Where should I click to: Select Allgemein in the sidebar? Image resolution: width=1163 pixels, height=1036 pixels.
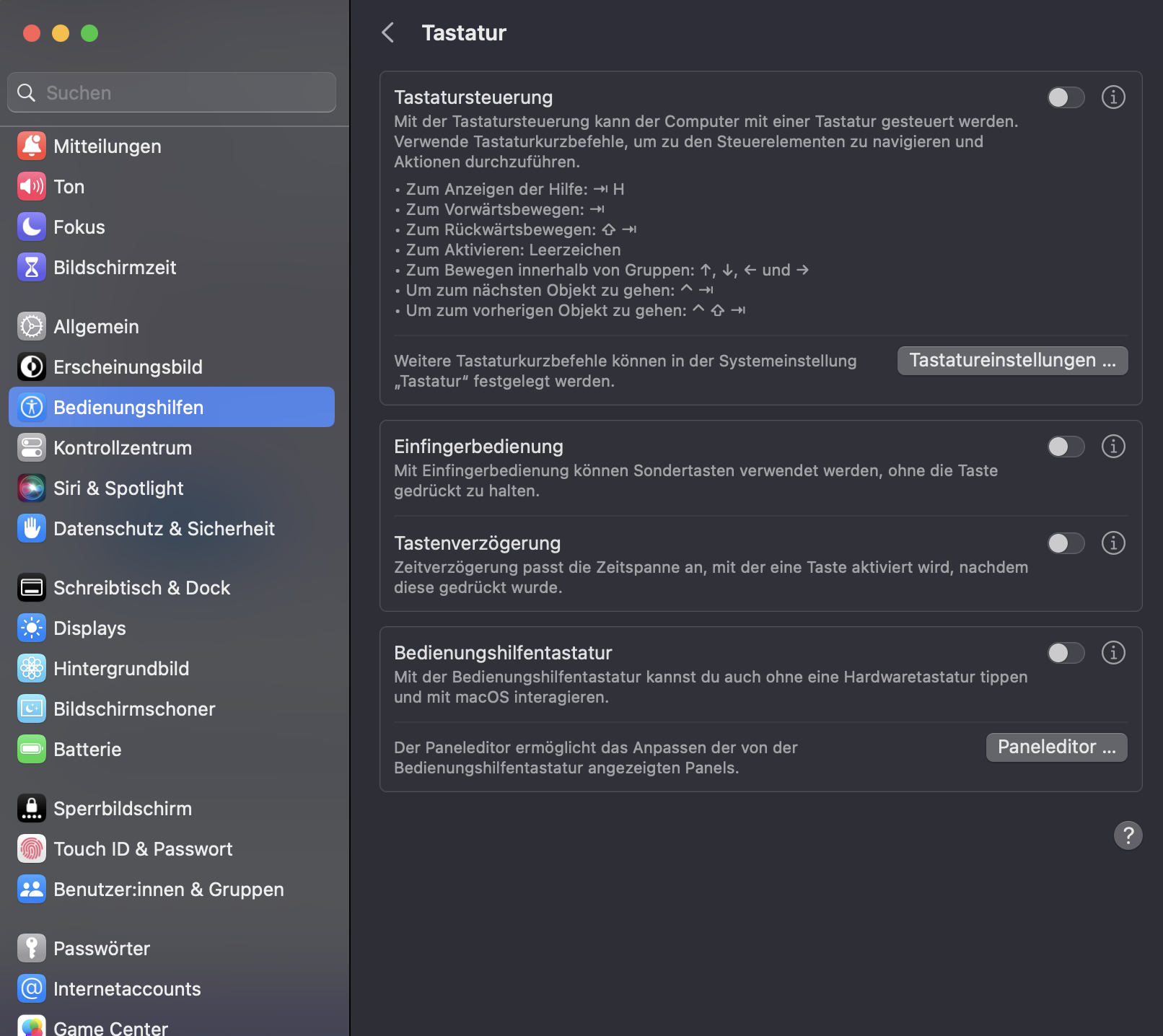pyautogui.click(x=96, y=327)
